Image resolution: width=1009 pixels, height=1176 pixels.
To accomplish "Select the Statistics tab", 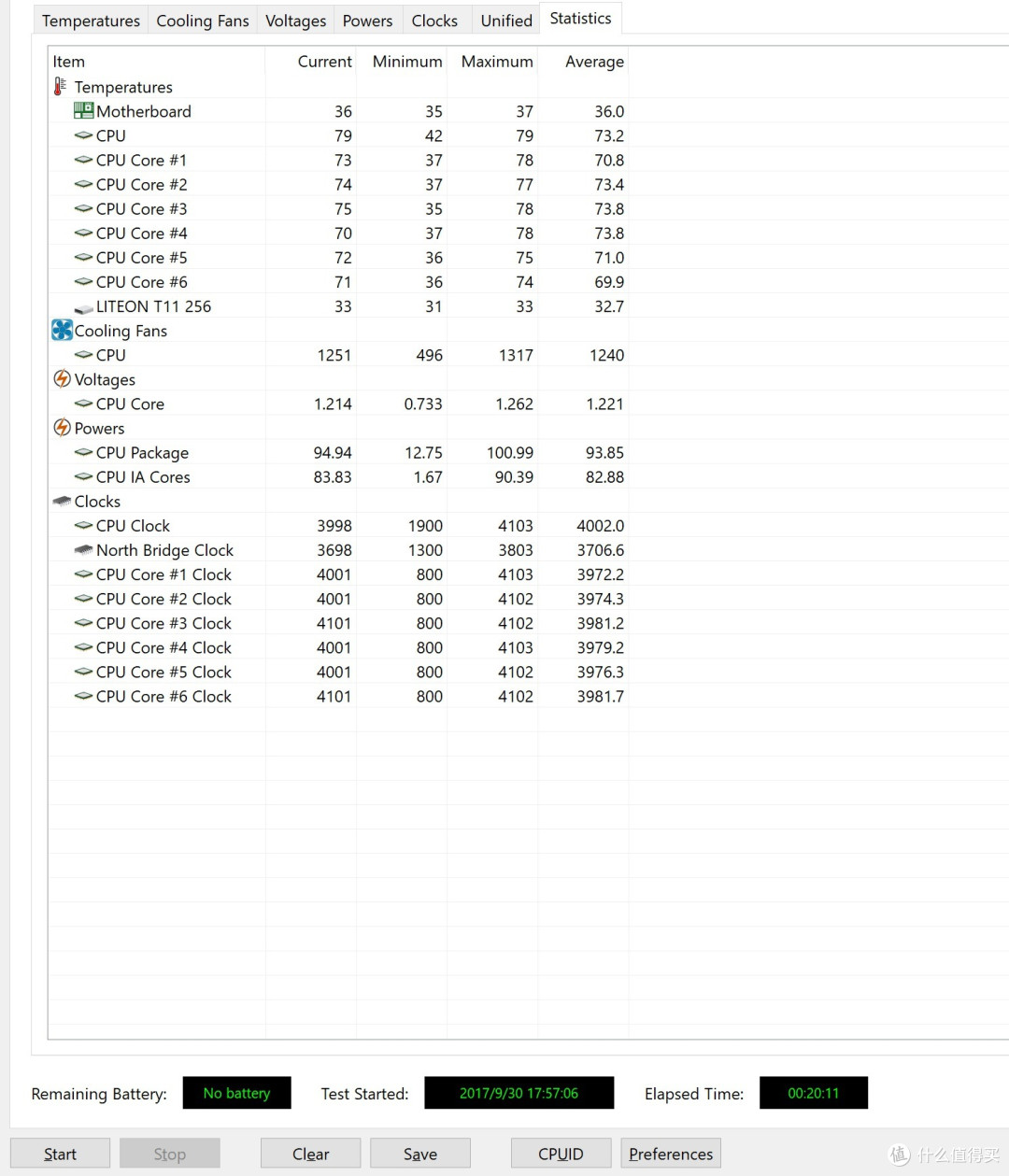I will pos(580,19).
